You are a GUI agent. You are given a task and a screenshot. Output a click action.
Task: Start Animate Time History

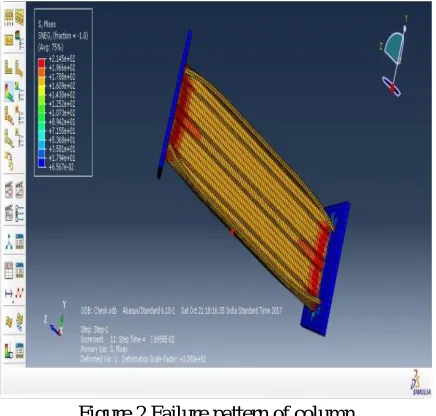click(20, 190)
